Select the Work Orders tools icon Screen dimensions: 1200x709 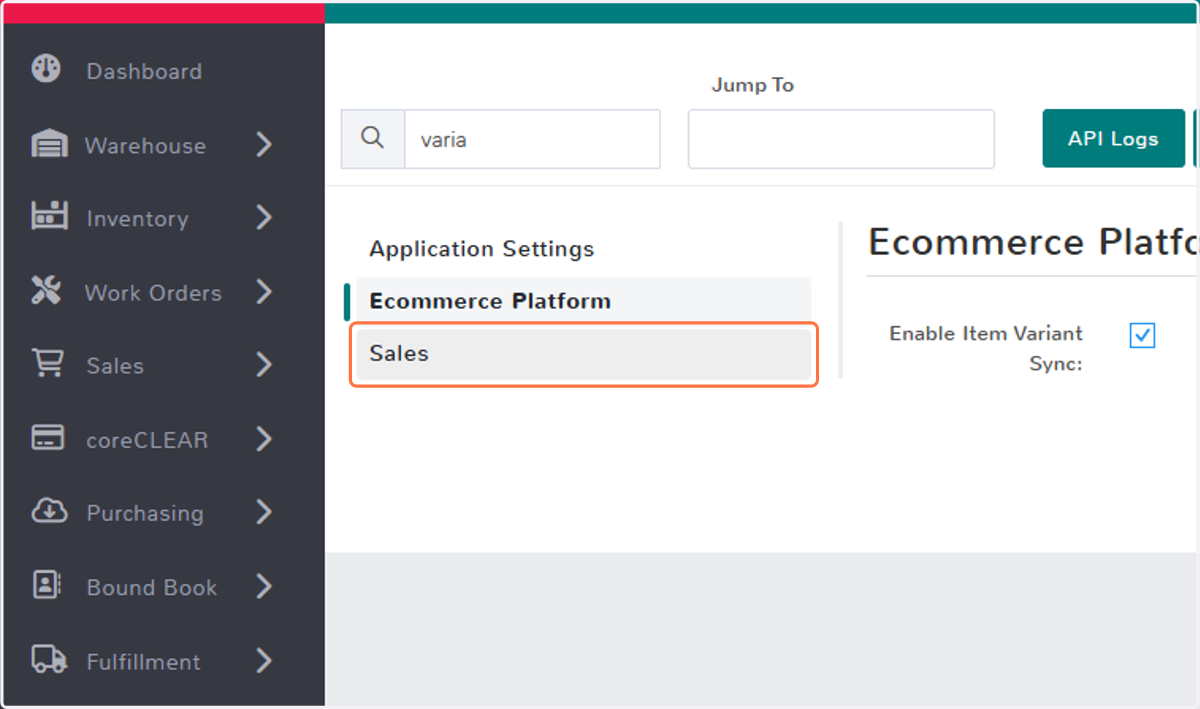[x=46, y=291]
